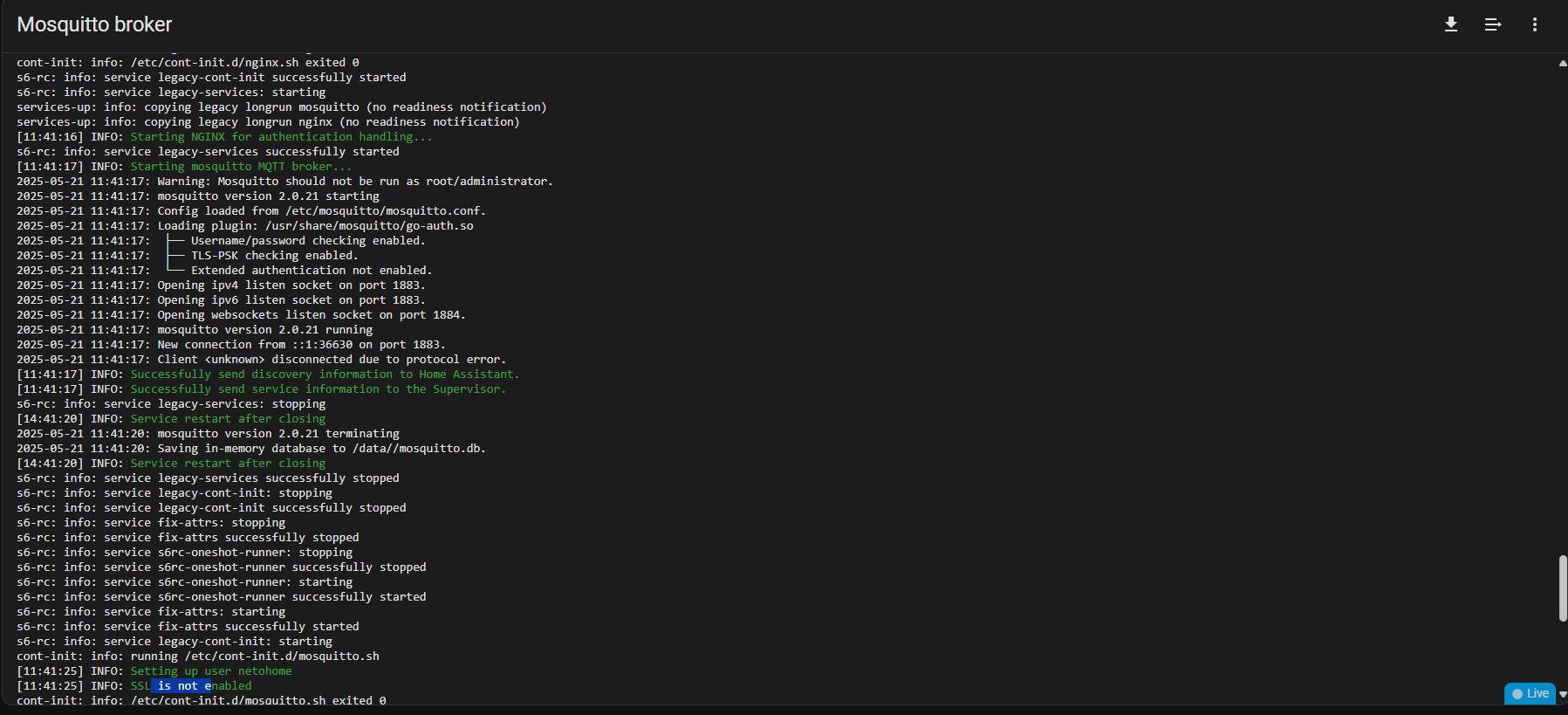Screen dimensions: 1568x715
Task: Click 'running /etc/cont-init.d/mosquitto.sh' log line
Action: pos(198,656)
